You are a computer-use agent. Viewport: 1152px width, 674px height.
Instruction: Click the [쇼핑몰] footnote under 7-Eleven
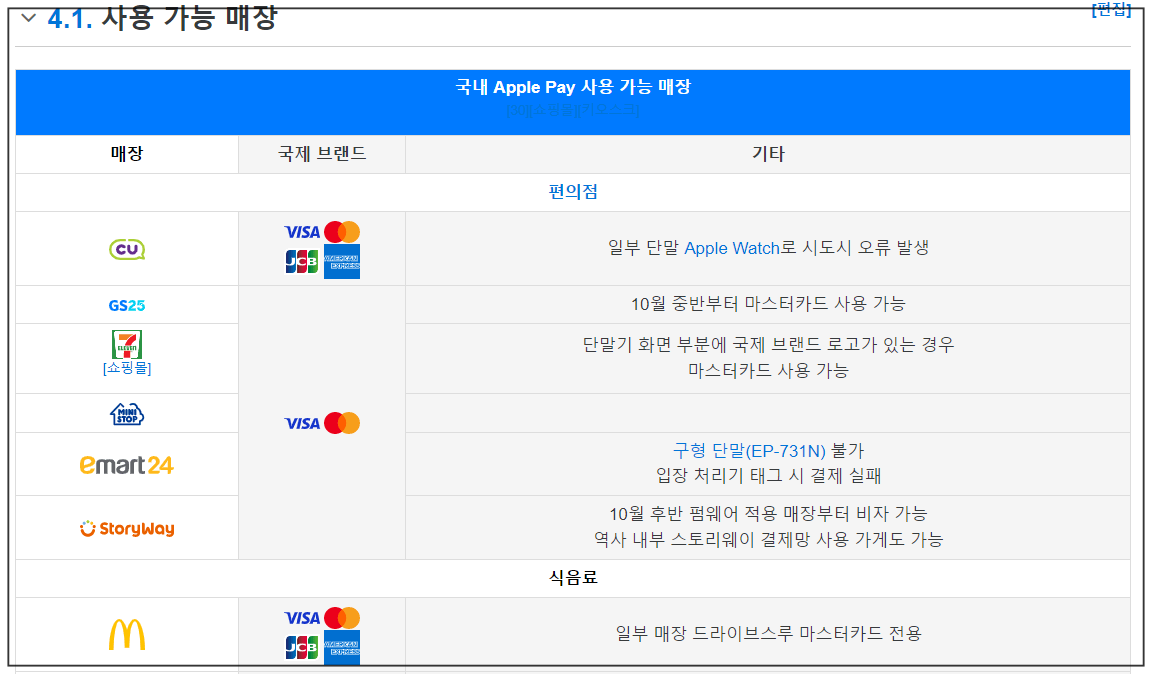127,368
